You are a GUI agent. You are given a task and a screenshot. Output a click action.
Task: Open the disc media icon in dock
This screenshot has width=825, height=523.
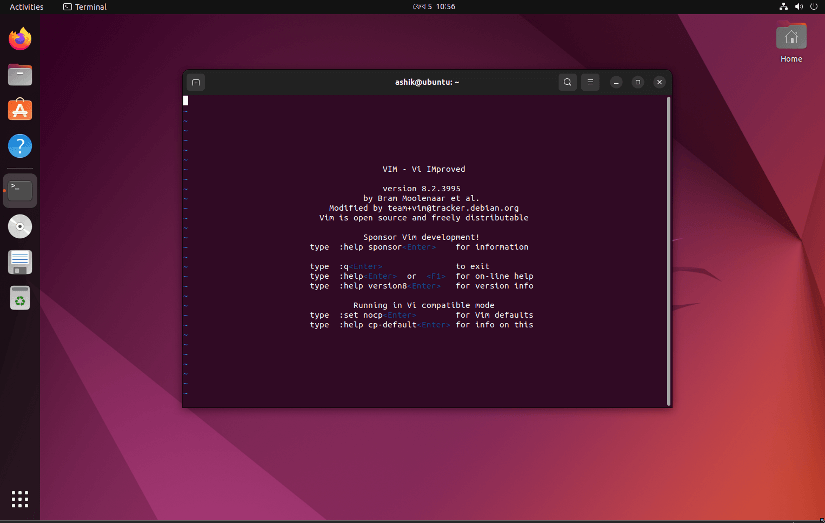click(20, 227)
